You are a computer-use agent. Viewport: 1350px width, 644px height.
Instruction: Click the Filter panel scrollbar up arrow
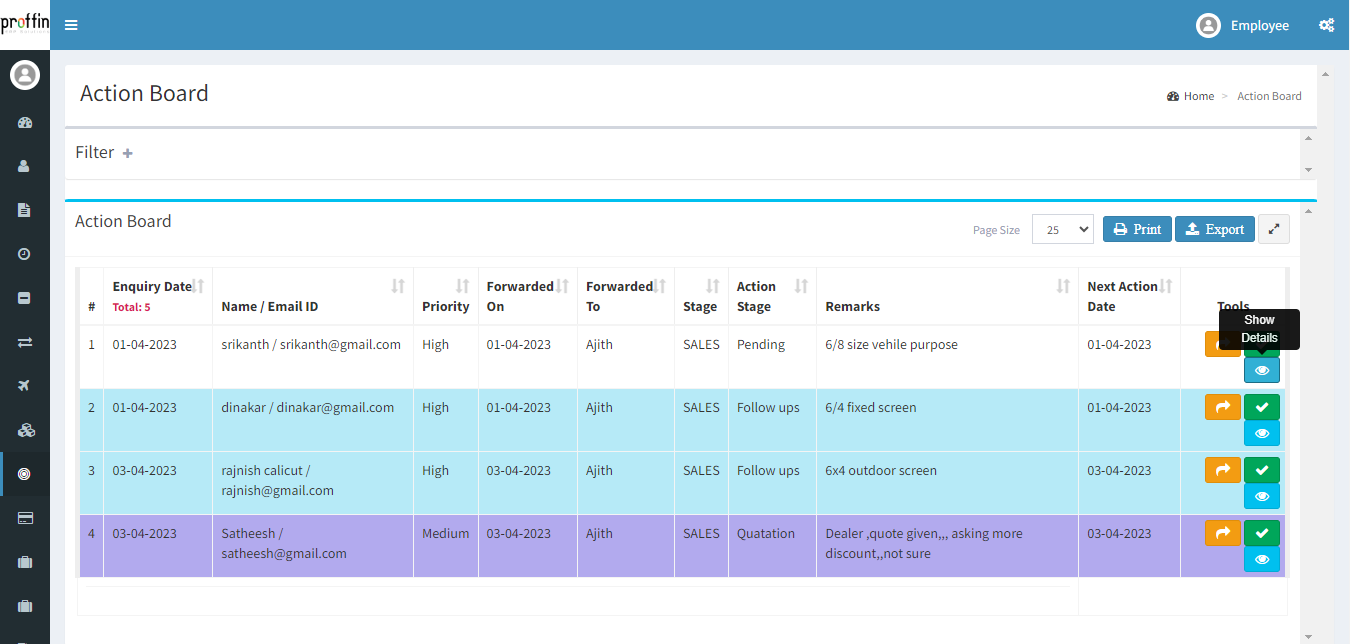point(1309,137)
